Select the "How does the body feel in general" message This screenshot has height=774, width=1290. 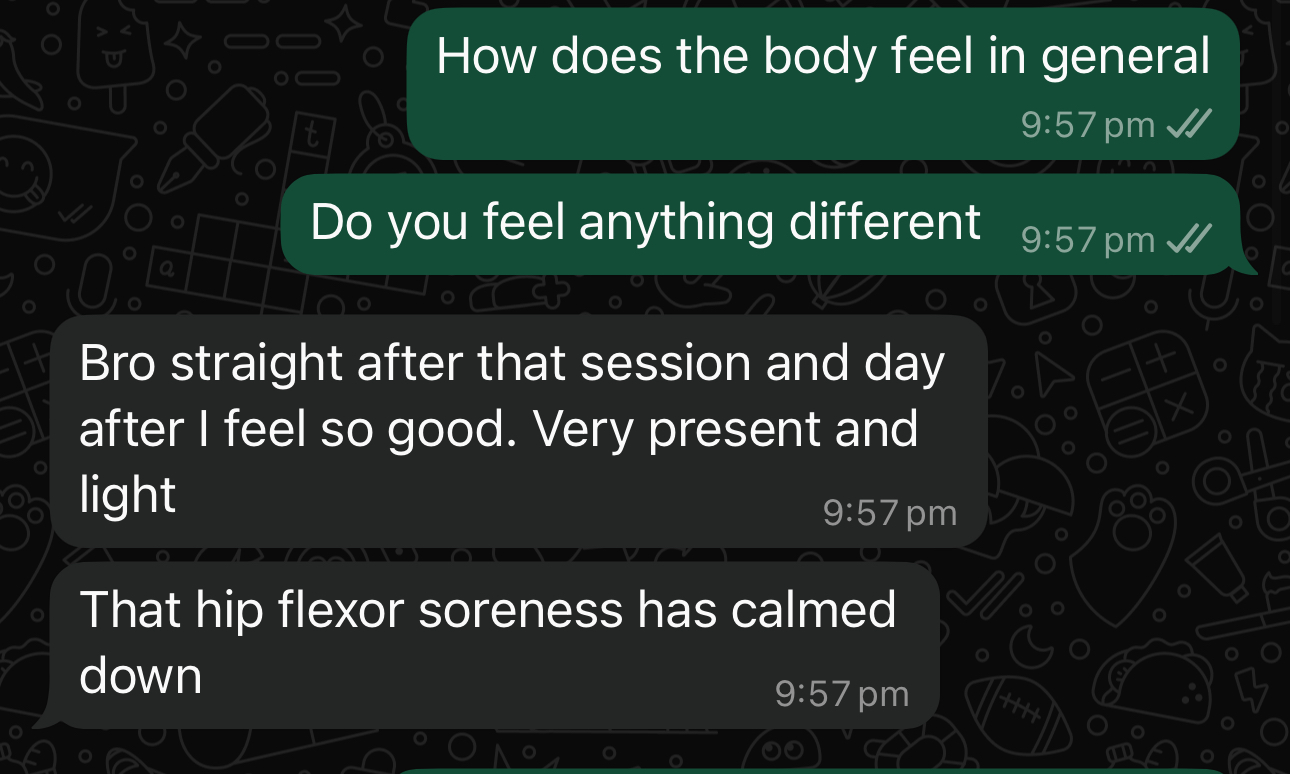(823, 84)
